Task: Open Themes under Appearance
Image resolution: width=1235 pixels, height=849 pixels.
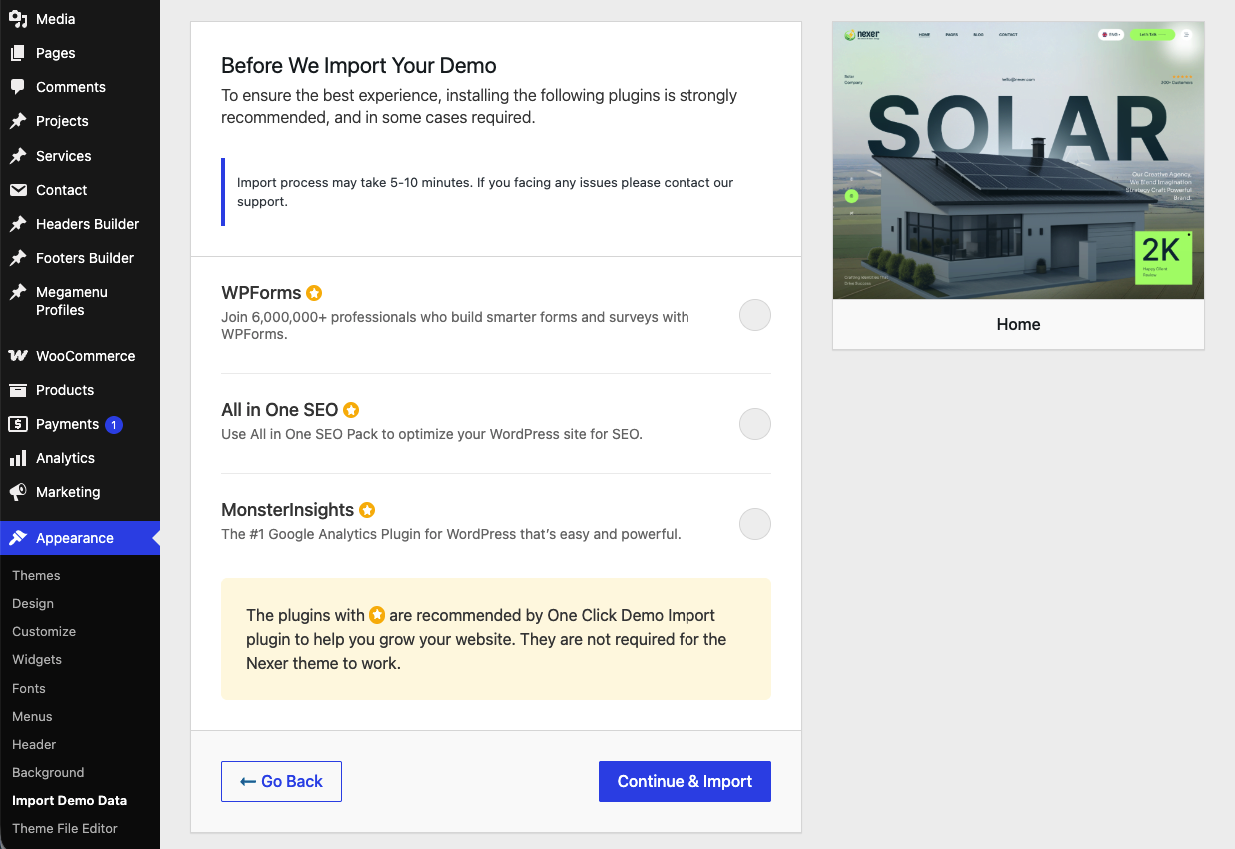Action: [36, 575]
